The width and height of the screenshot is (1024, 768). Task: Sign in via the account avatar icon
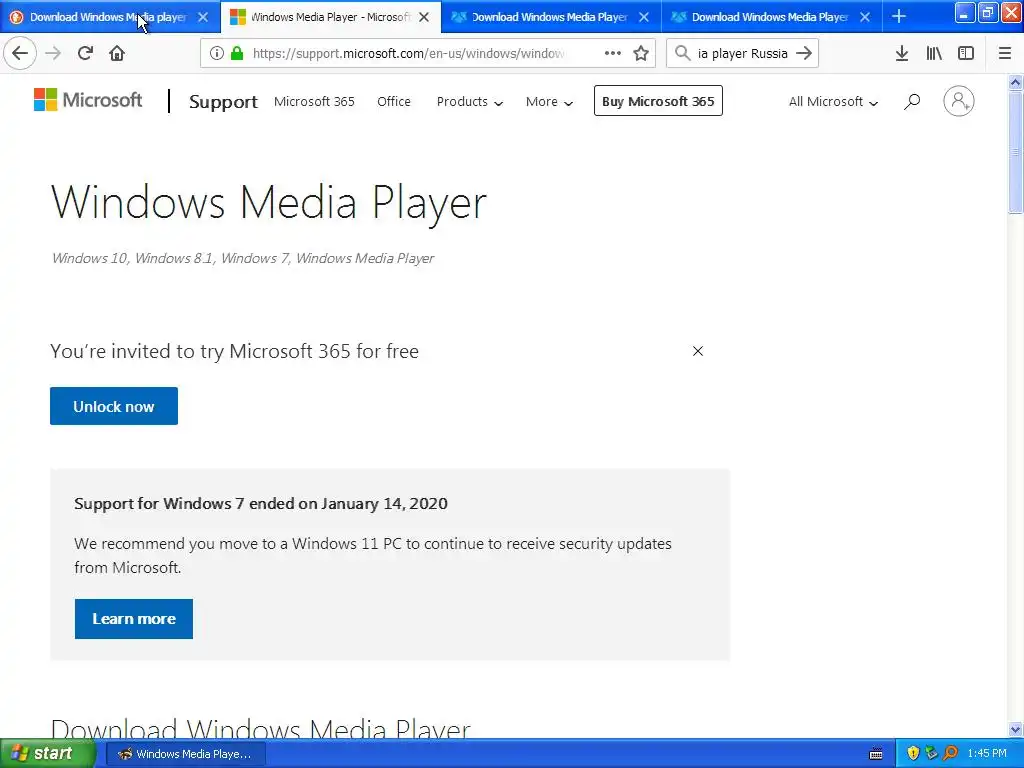point(959,101)
